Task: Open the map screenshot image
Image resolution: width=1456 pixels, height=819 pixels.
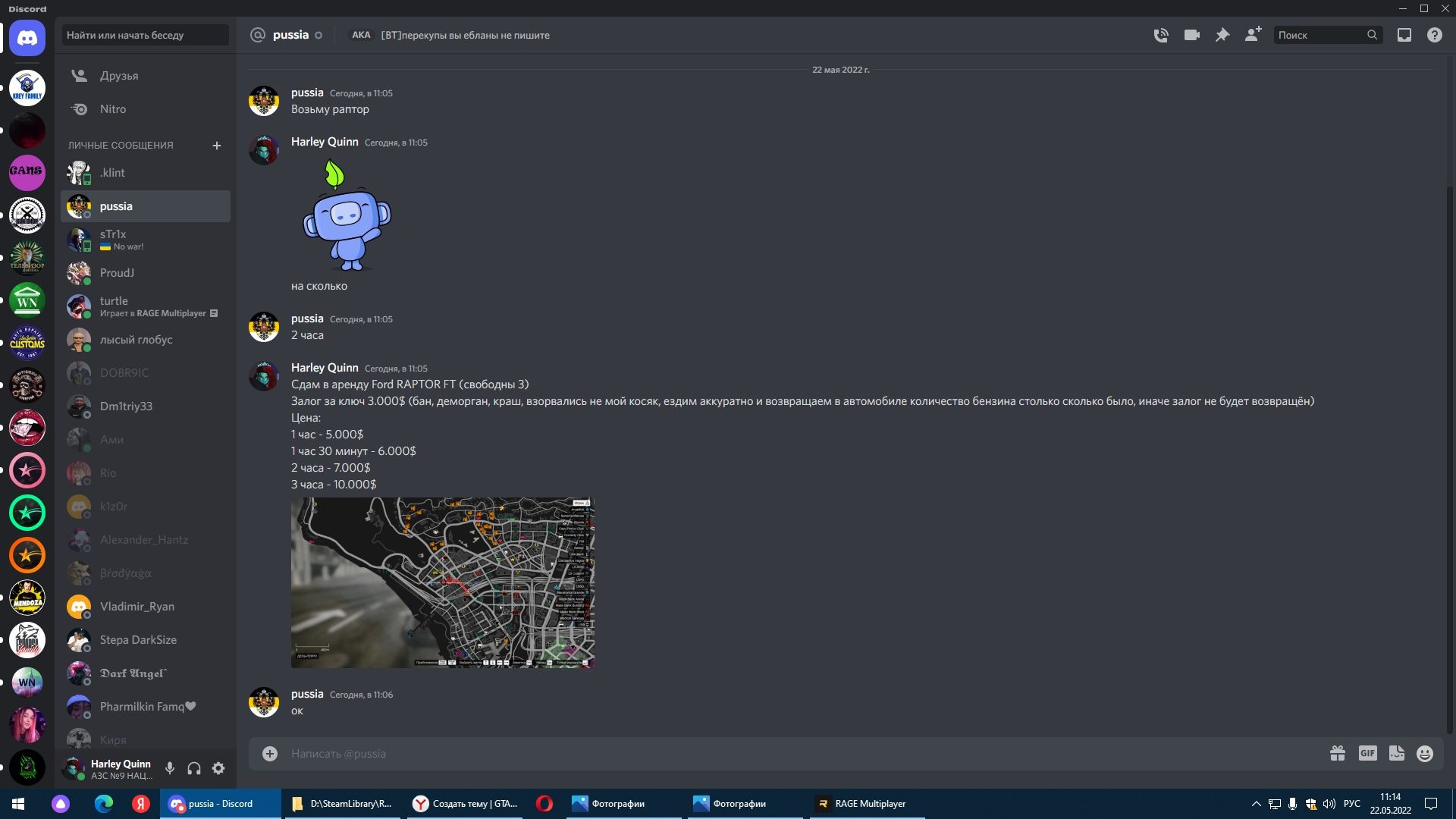Action: 443,582
